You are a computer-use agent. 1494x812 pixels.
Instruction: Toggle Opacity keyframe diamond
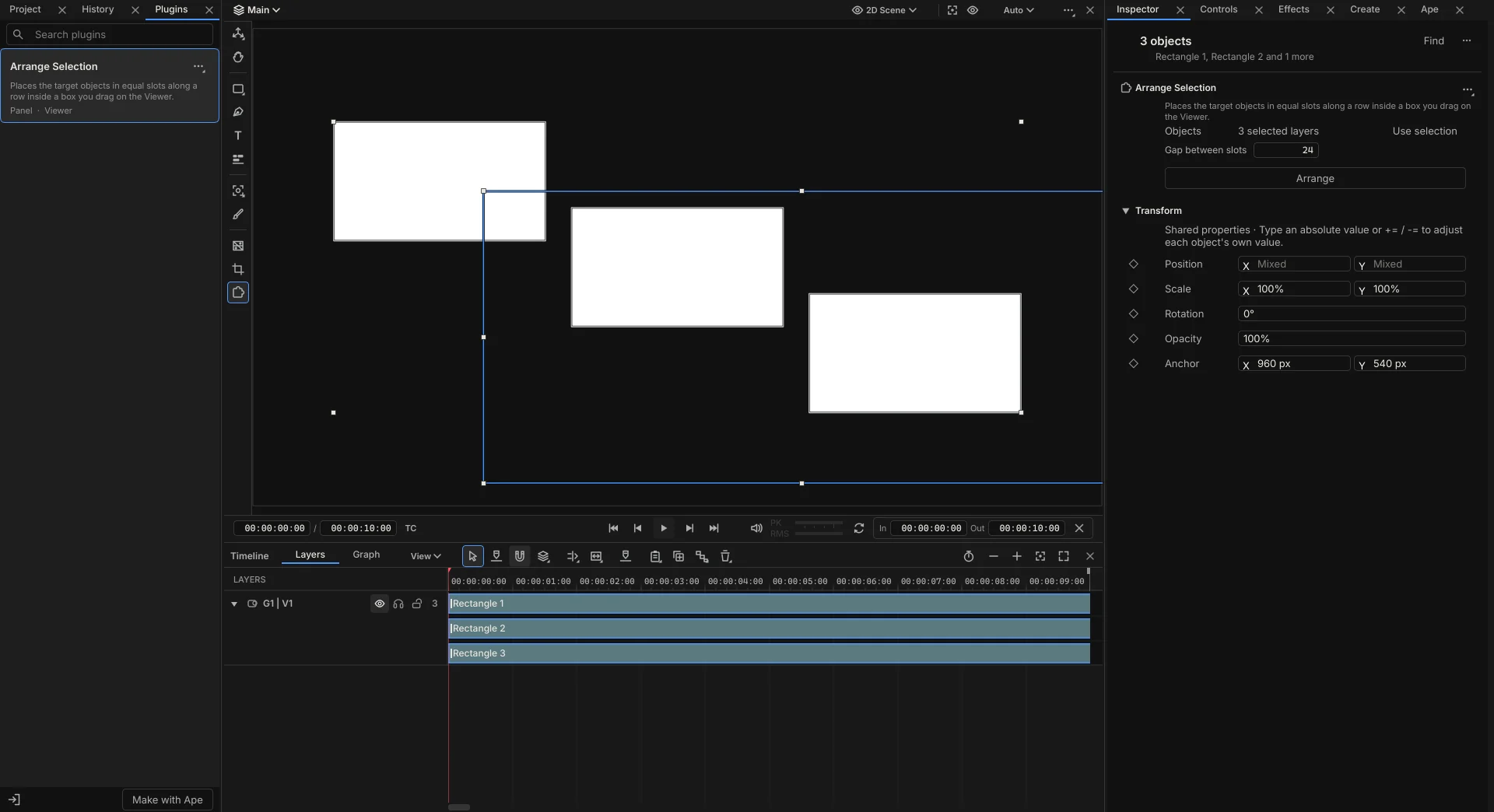point(1134,339)
